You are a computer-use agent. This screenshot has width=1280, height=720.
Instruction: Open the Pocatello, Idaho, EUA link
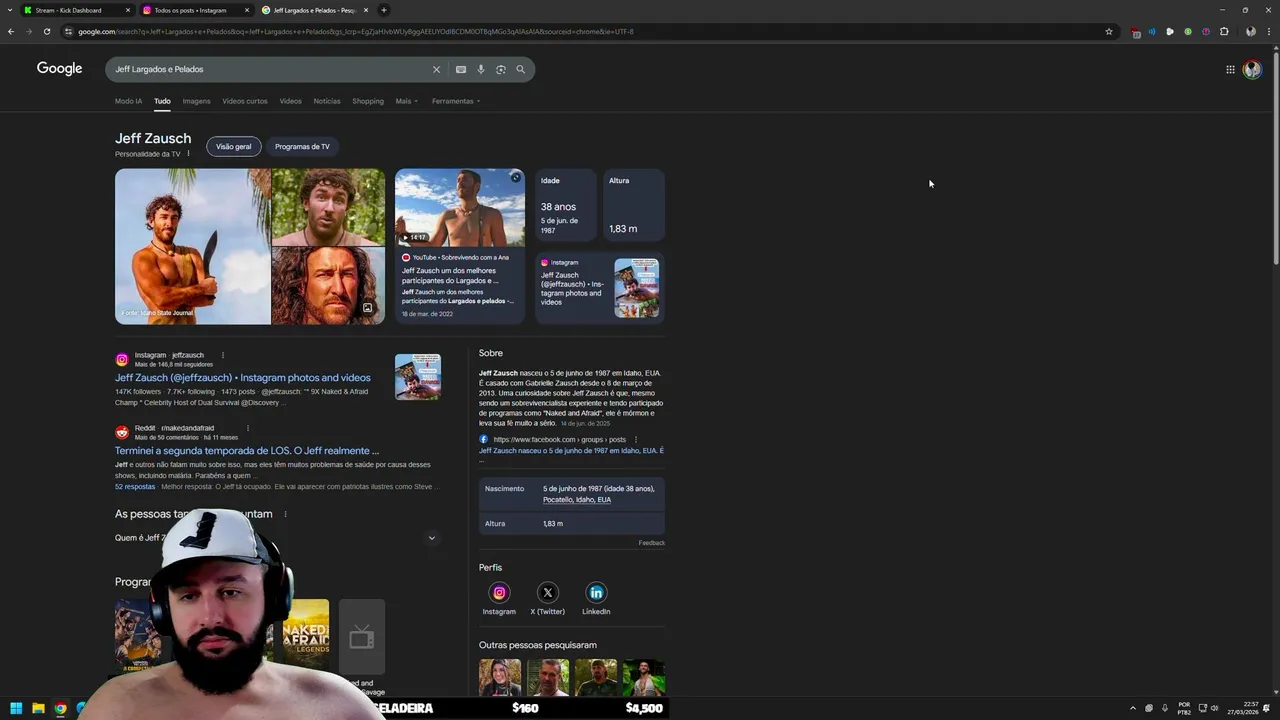(577, 500)
